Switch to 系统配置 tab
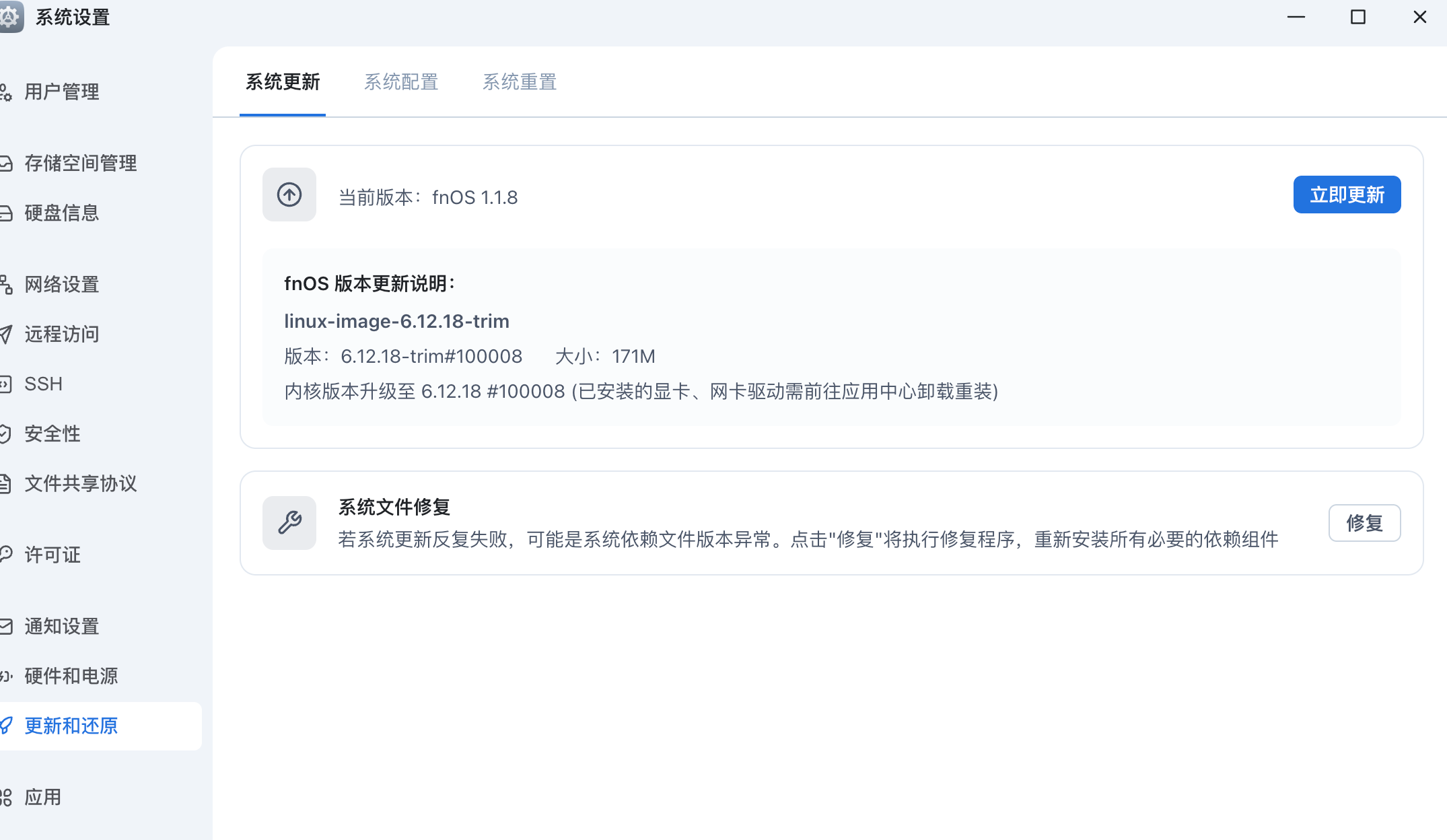Image resolution: width=1447 pixels, height=840 pixels. pyautogui.click(x=401, y=82)
